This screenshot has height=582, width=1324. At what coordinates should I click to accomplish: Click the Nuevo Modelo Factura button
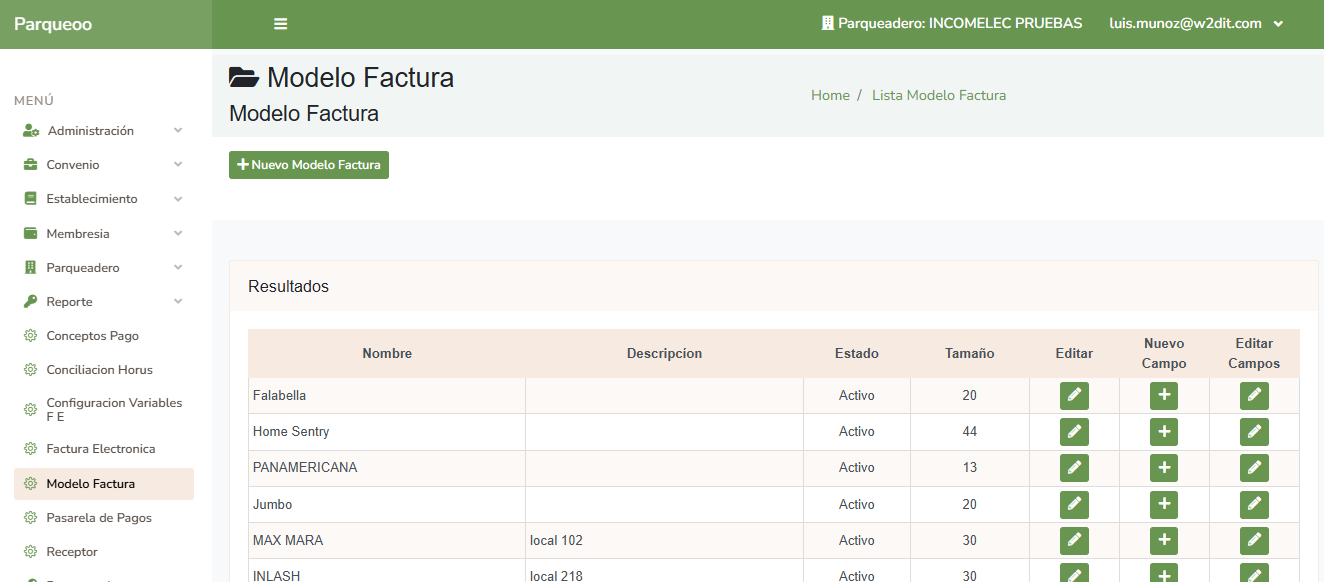pos(309,165)
